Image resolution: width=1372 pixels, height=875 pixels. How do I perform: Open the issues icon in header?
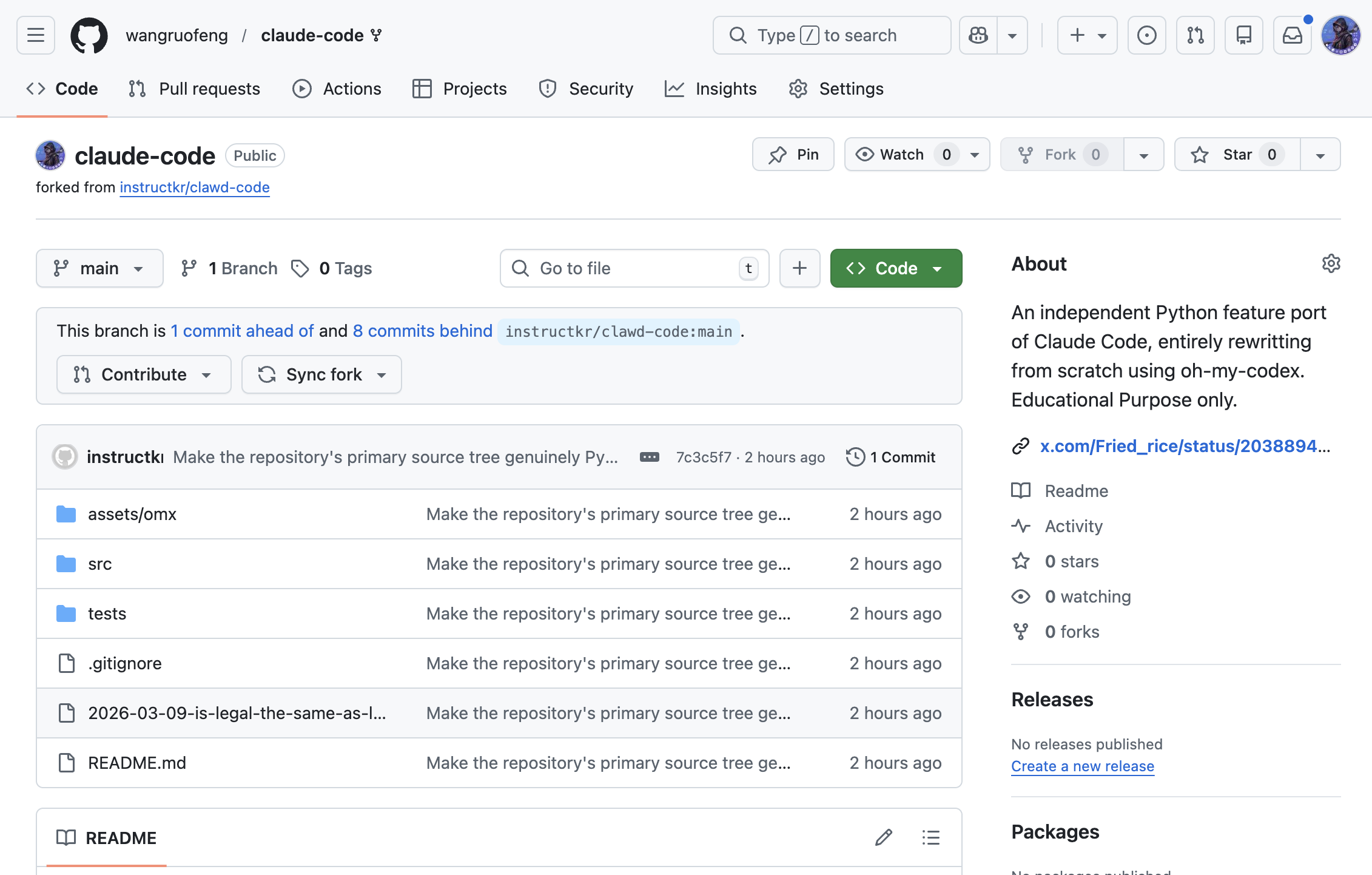pyautogui.click(x=1146, y=35)
